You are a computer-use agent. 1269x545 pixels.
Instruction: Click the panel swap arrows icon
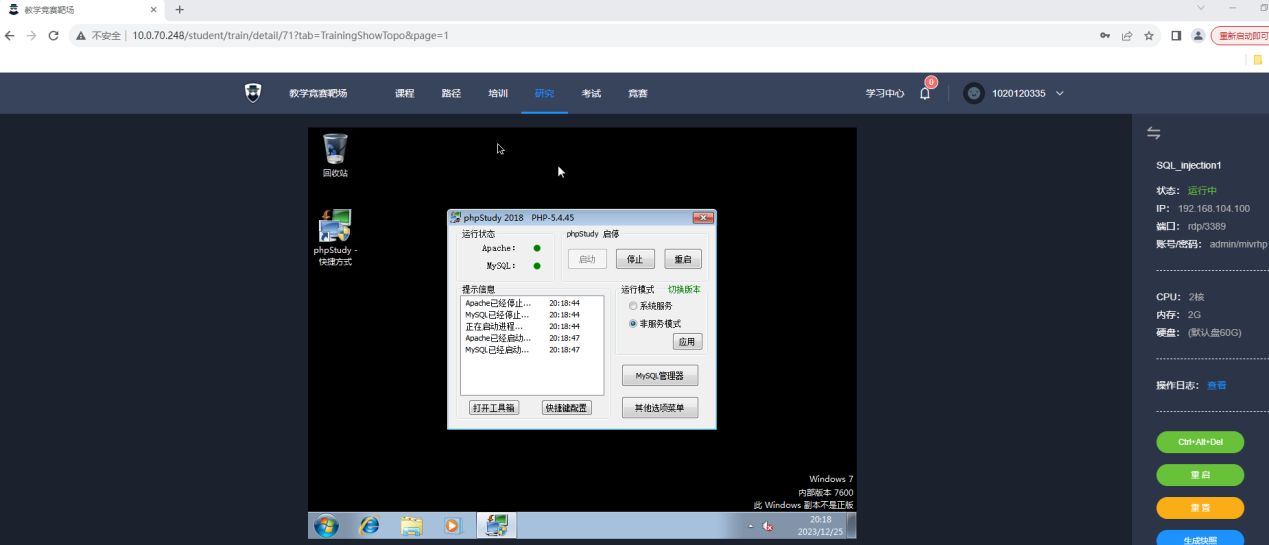[1154, 133]
